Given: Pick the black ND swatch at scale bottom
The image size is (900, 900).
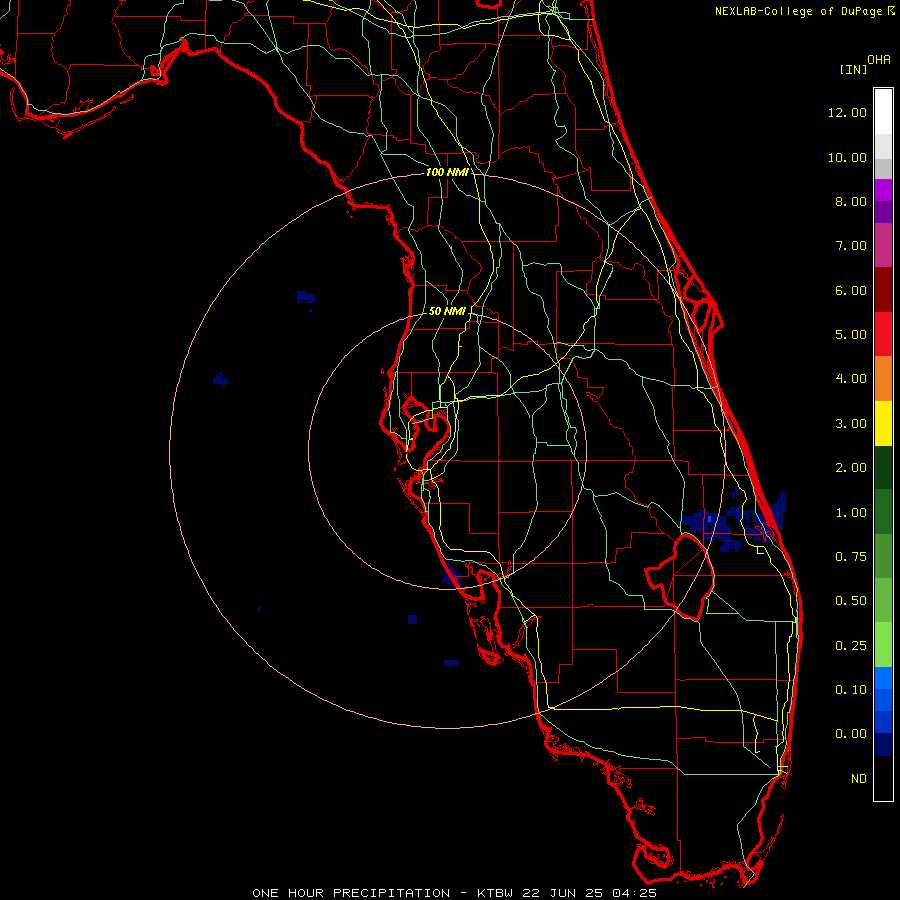Looking at the screenshot, I should point(883,778).
